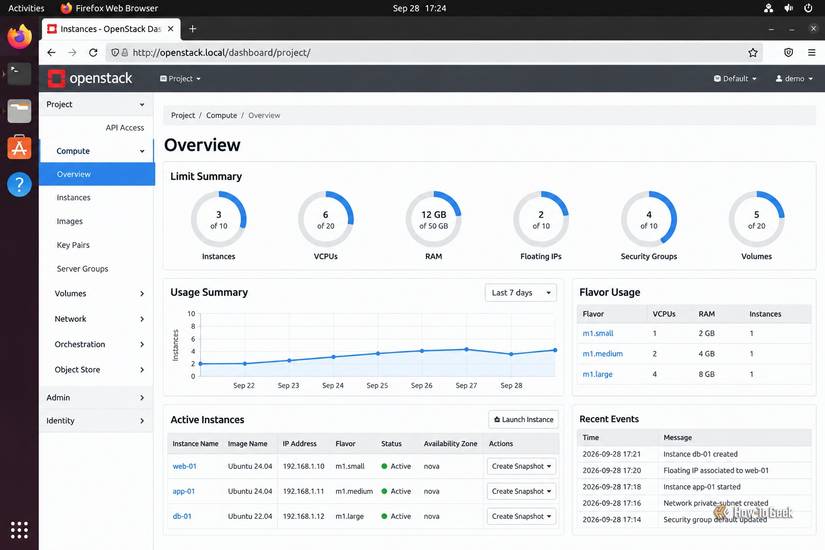Select API Access in the sidebar

pos(125,127)
